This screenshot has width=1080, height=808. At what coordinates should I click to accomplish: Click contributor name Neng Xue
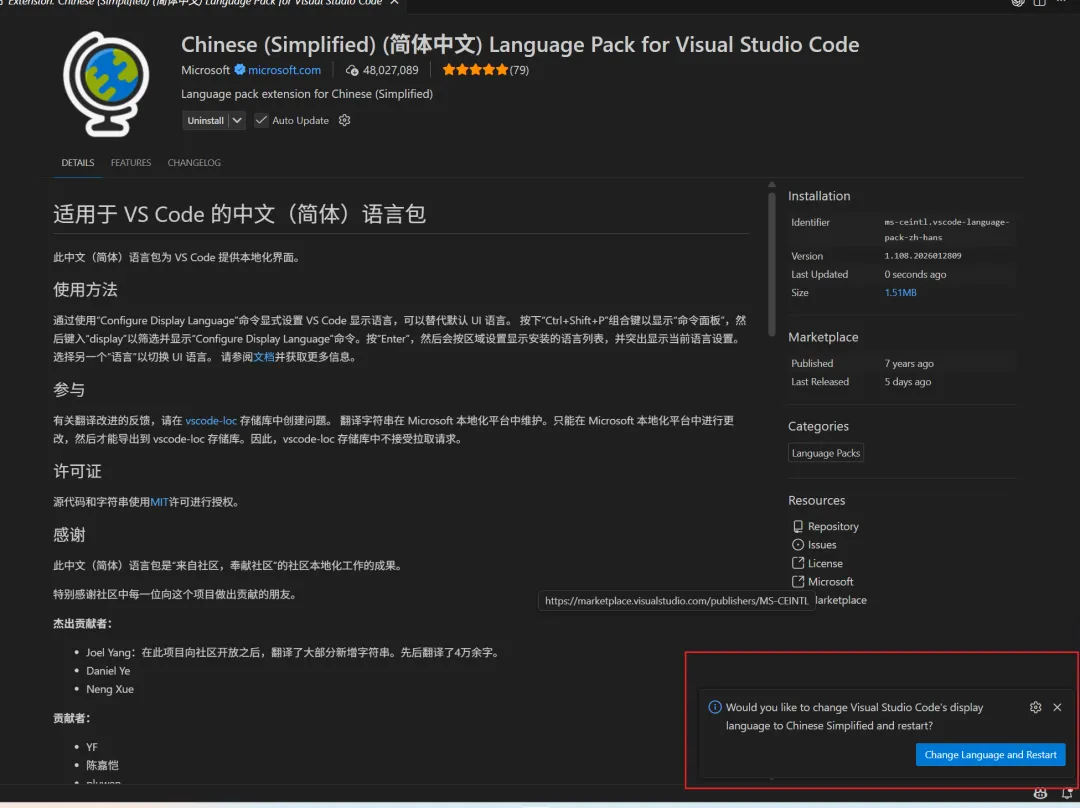click(x=110, y=690)
